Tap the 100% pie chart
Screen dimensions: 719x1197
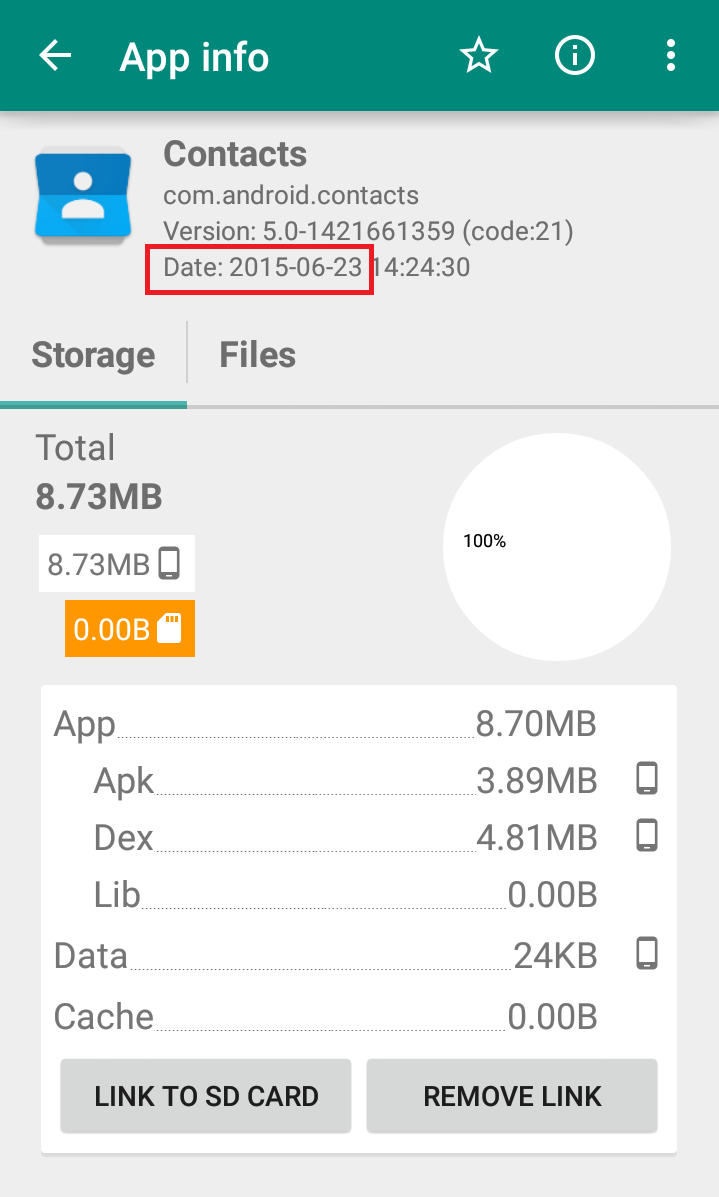point(556,546)
